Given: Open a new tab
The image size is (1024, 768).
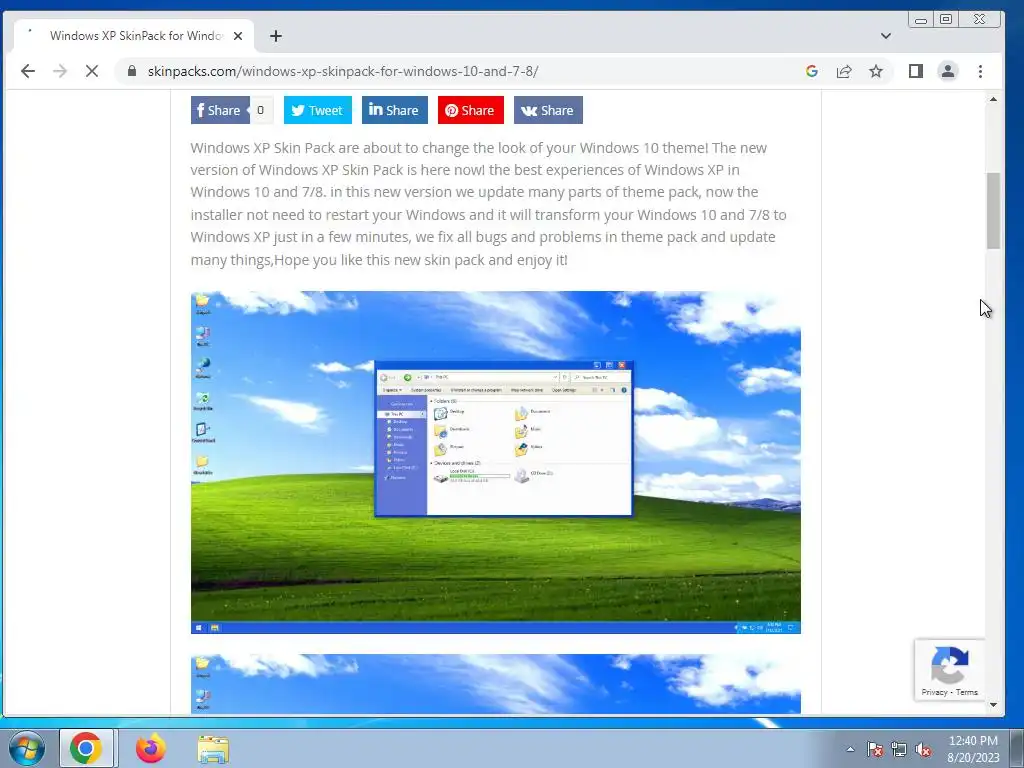Looking at the screenshot, I should [x=276, y=36].
